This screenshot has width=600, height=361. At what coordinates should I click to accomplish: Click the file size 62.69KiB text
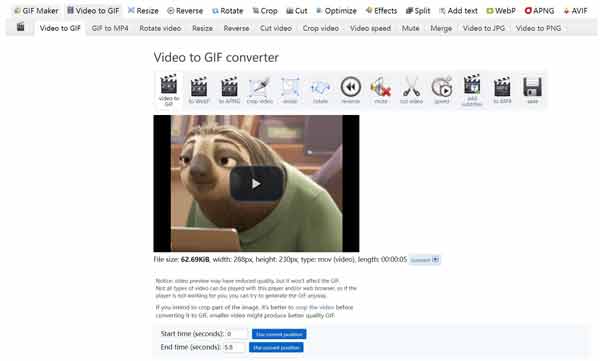click(x=195, y=260)
